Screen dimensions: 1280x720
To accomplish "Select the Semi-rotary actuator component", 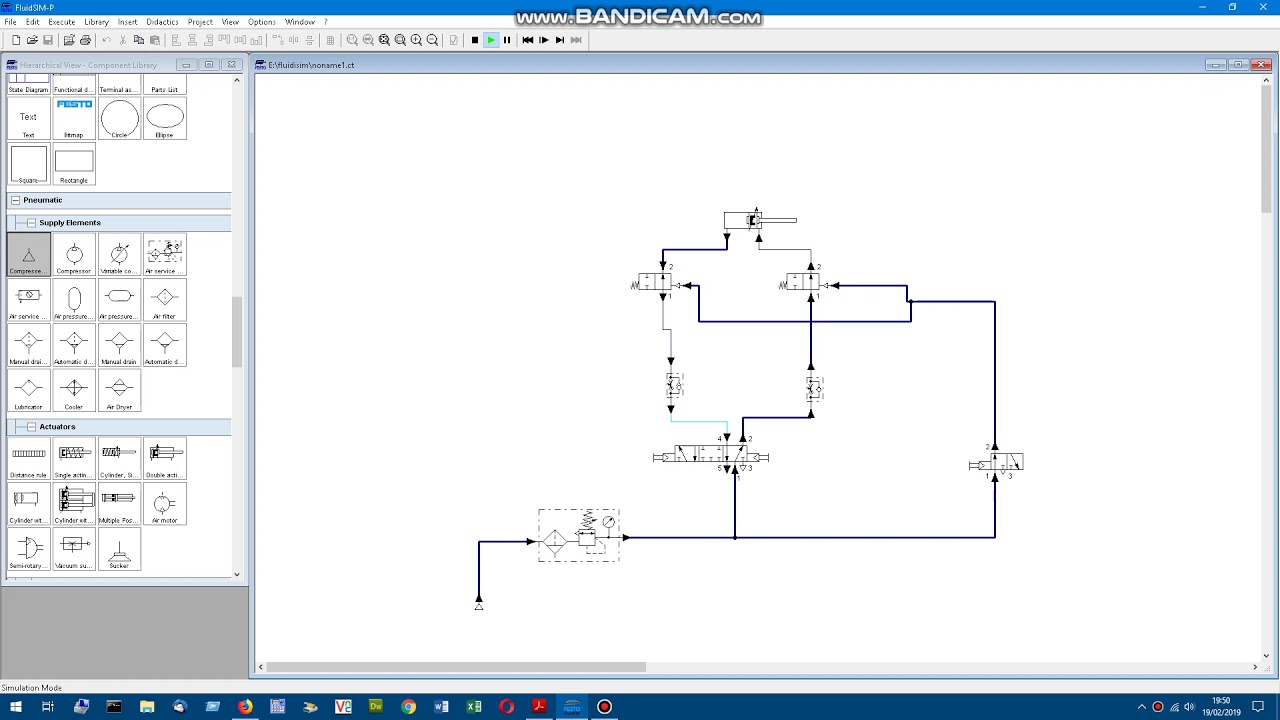I will 28,551.
